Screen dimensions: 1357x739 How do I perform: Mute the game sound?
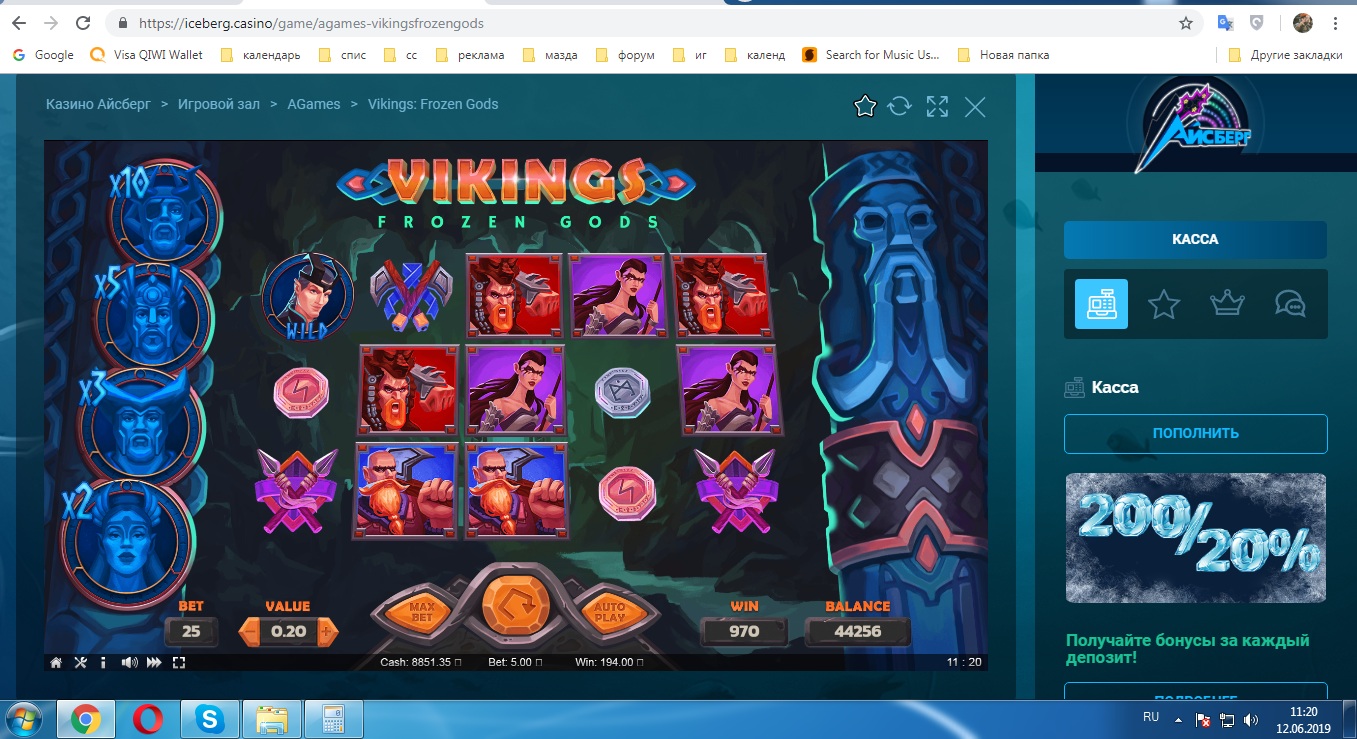pos(129,662)
